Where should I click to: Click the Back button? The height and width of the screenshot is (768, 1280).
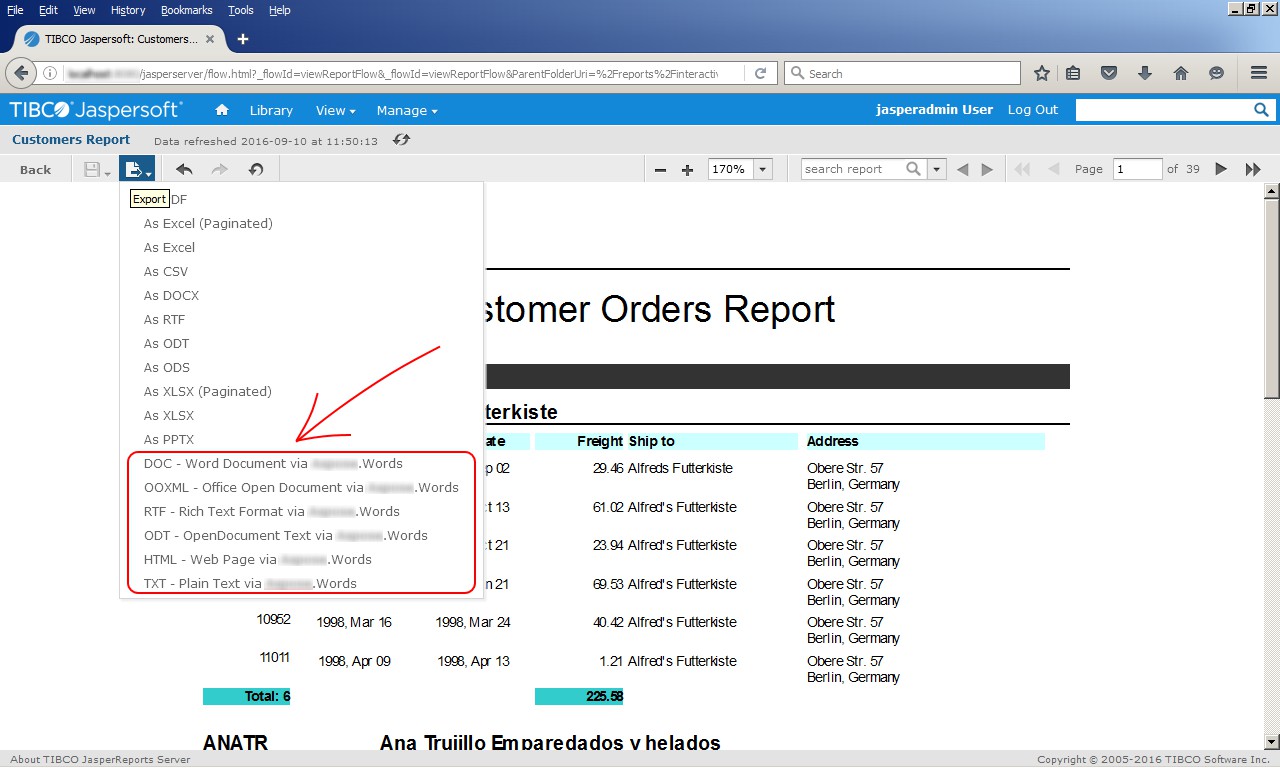click(35, 170)
